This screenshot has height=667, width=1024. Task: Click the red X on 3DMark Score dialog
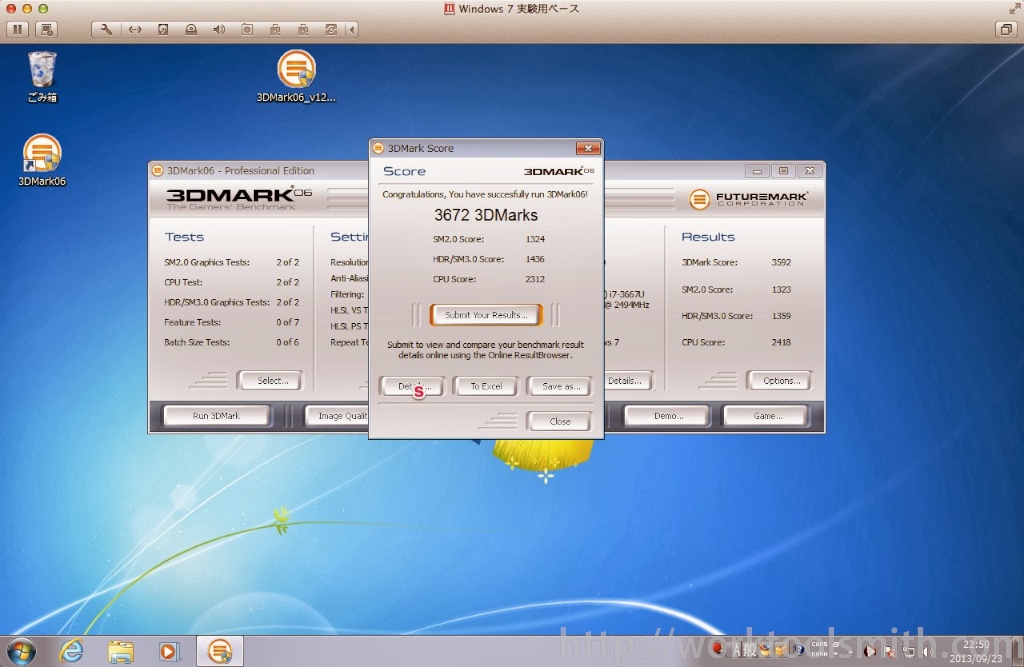point(588,148)
